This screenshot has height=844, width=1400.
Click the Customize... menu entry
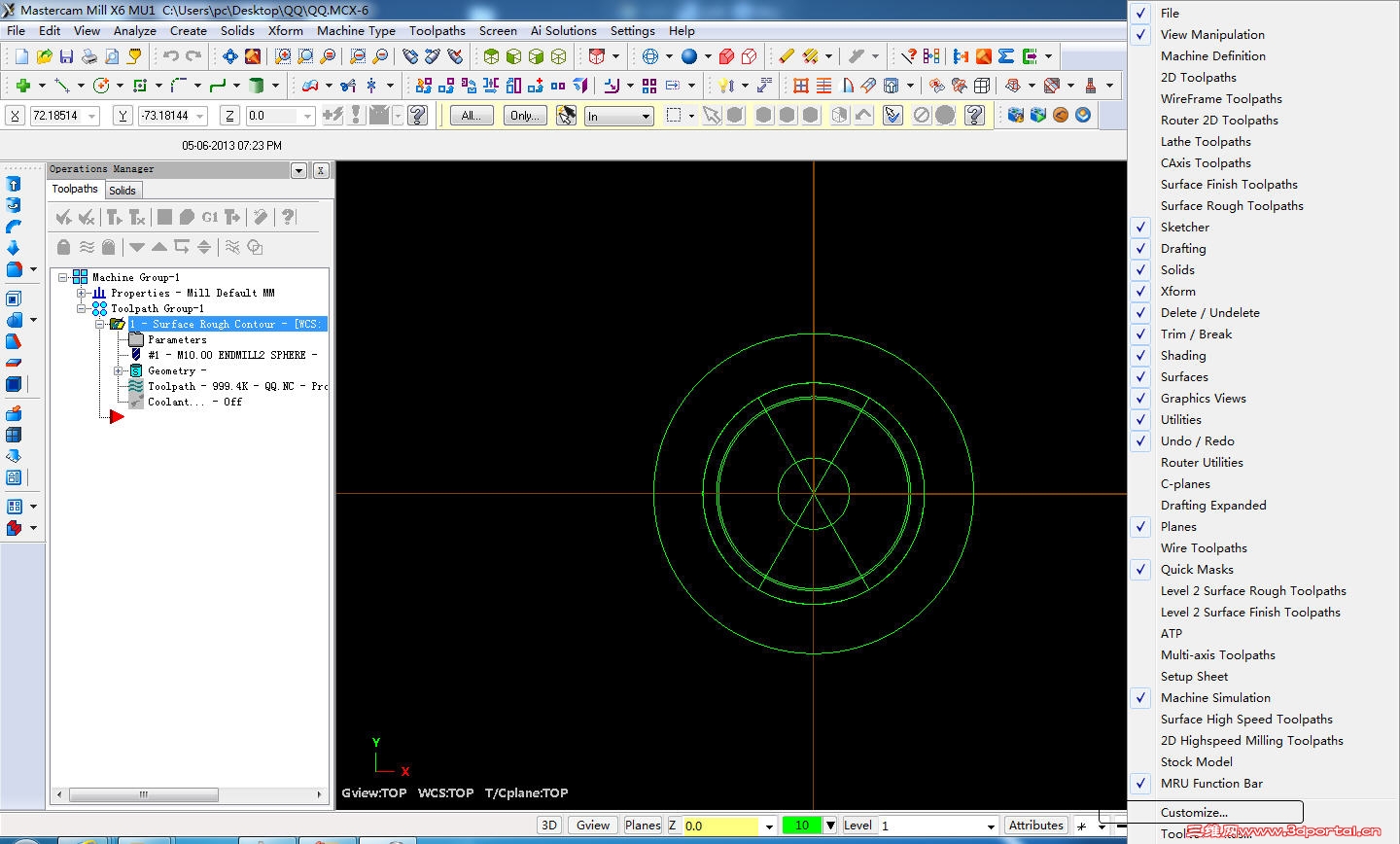point(1194,812)
